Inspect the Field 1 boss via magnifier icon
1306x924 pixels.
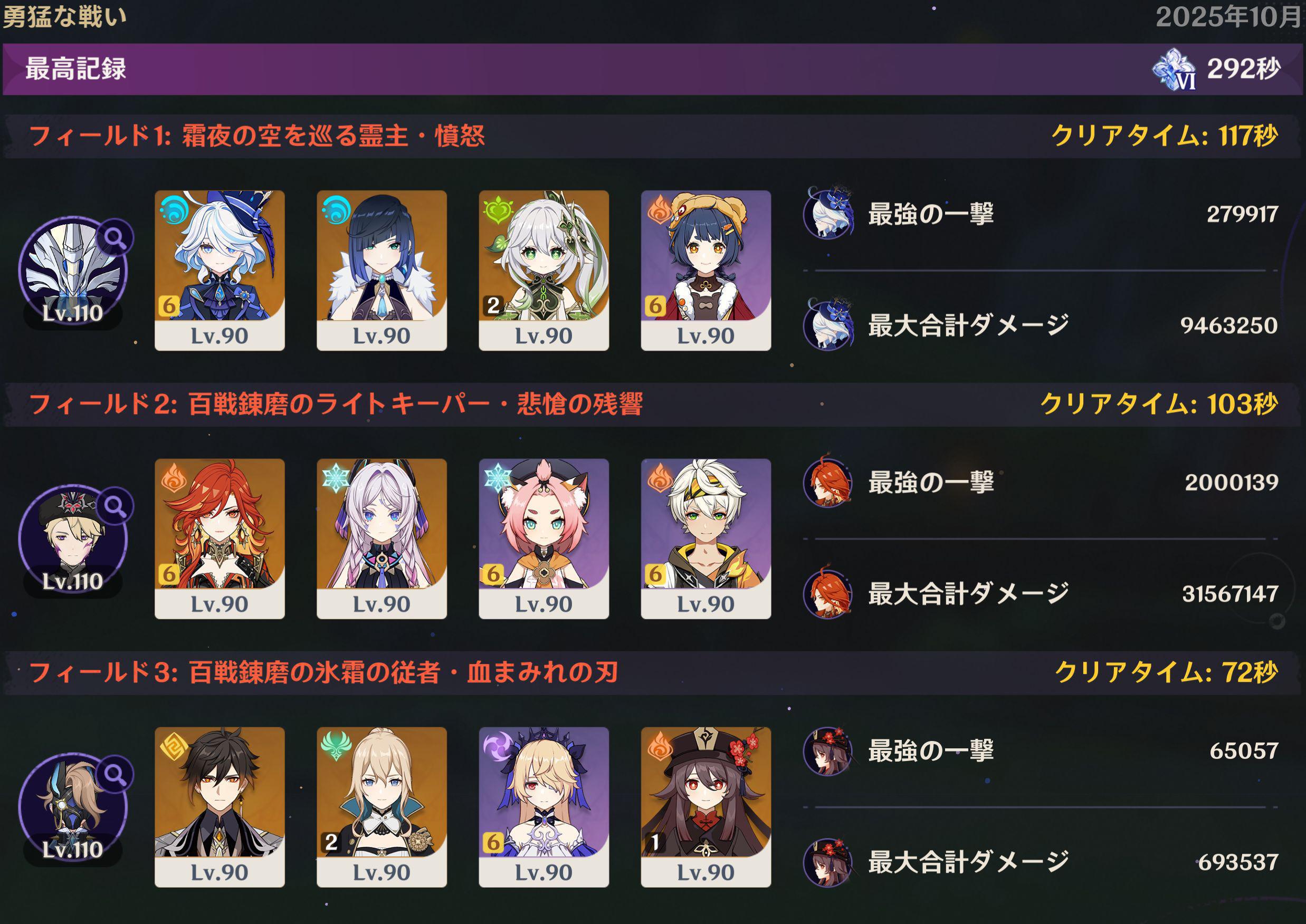115,238
